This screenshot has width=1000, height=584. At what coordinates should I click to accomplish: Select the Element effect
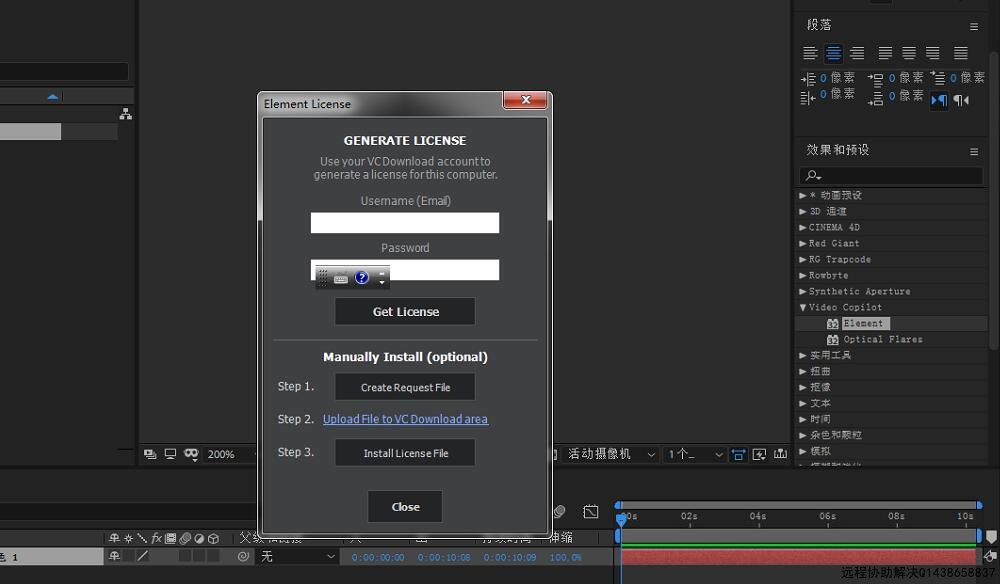[x=864, y=323]
